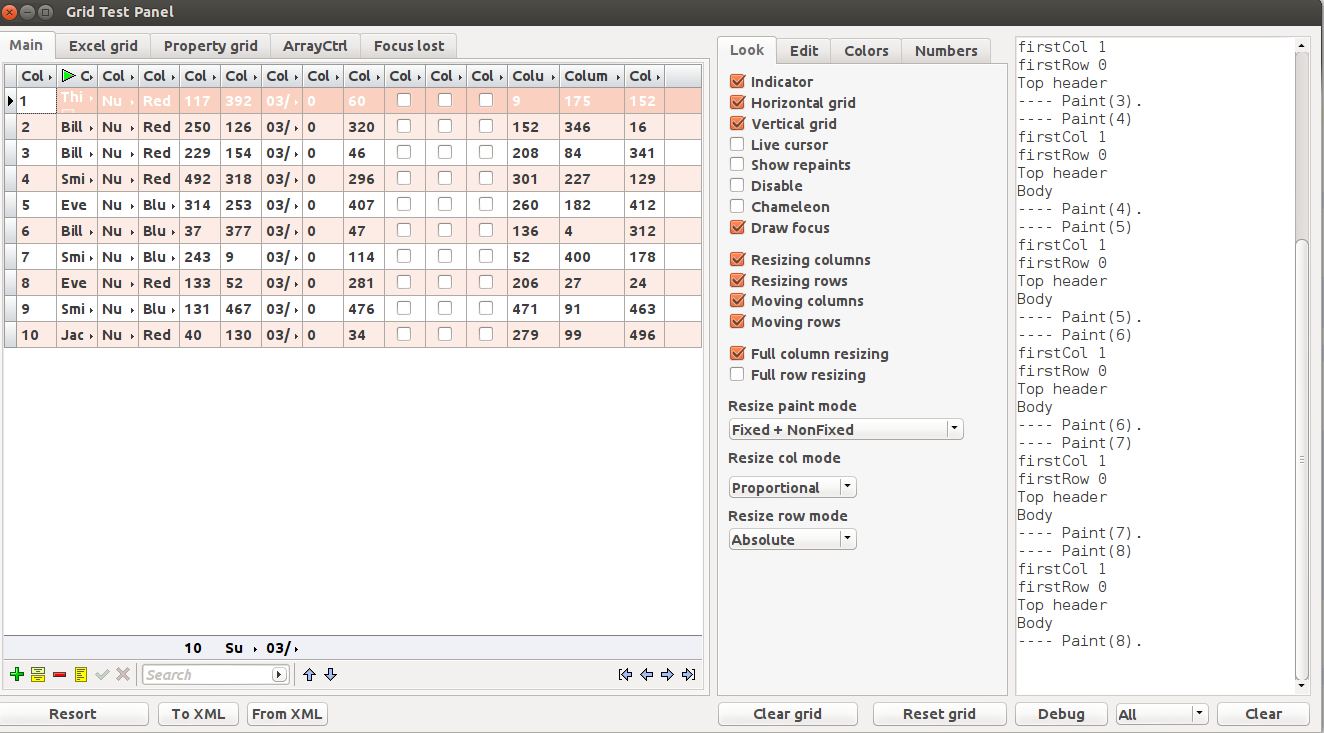Check first checkbox in row 5
The image size is (1324, 733).
(x=404, y=204)
